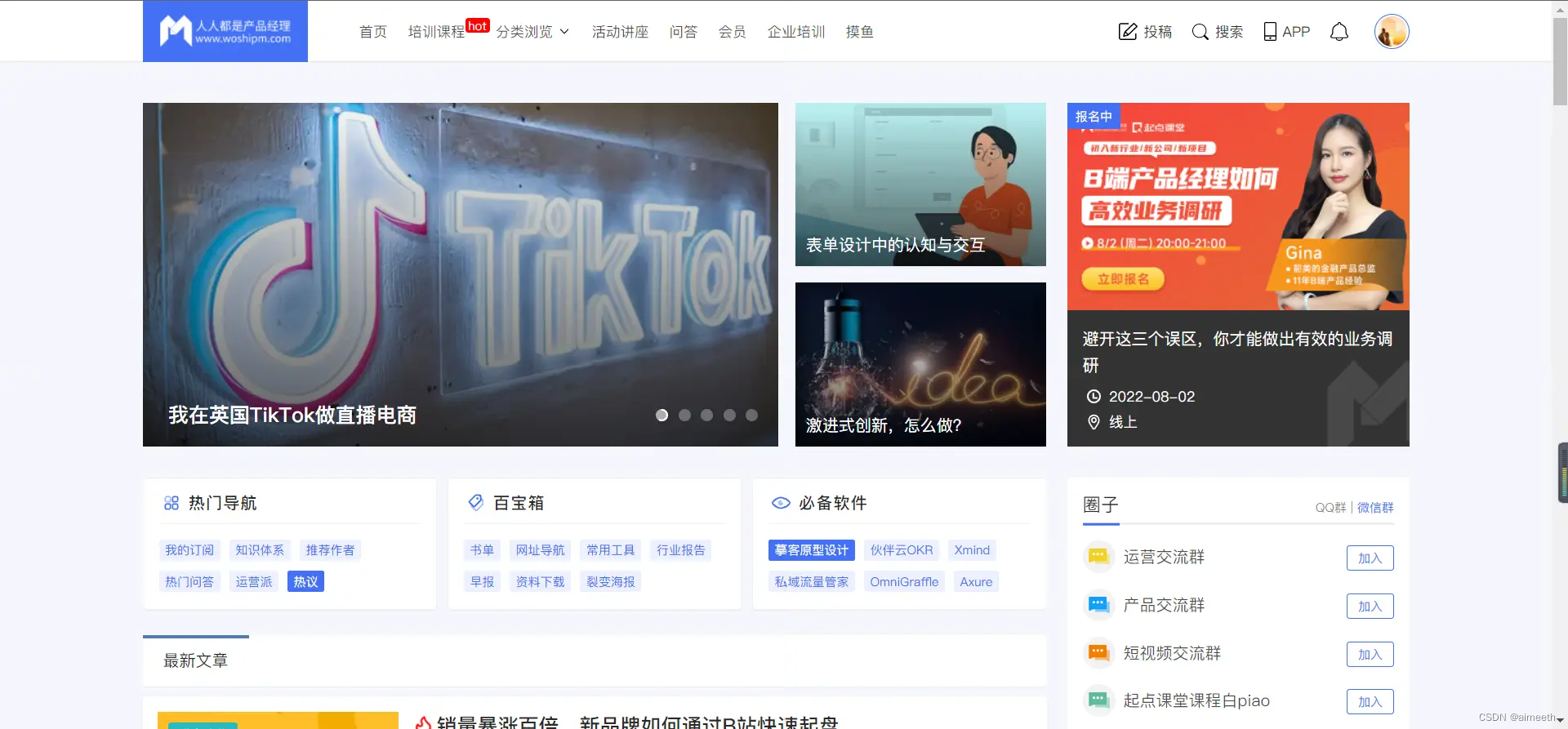This screenshot has width=1568, height=729.
Task: Open the 投稿 submit article icon
Action: click(x=1127, y=32)
